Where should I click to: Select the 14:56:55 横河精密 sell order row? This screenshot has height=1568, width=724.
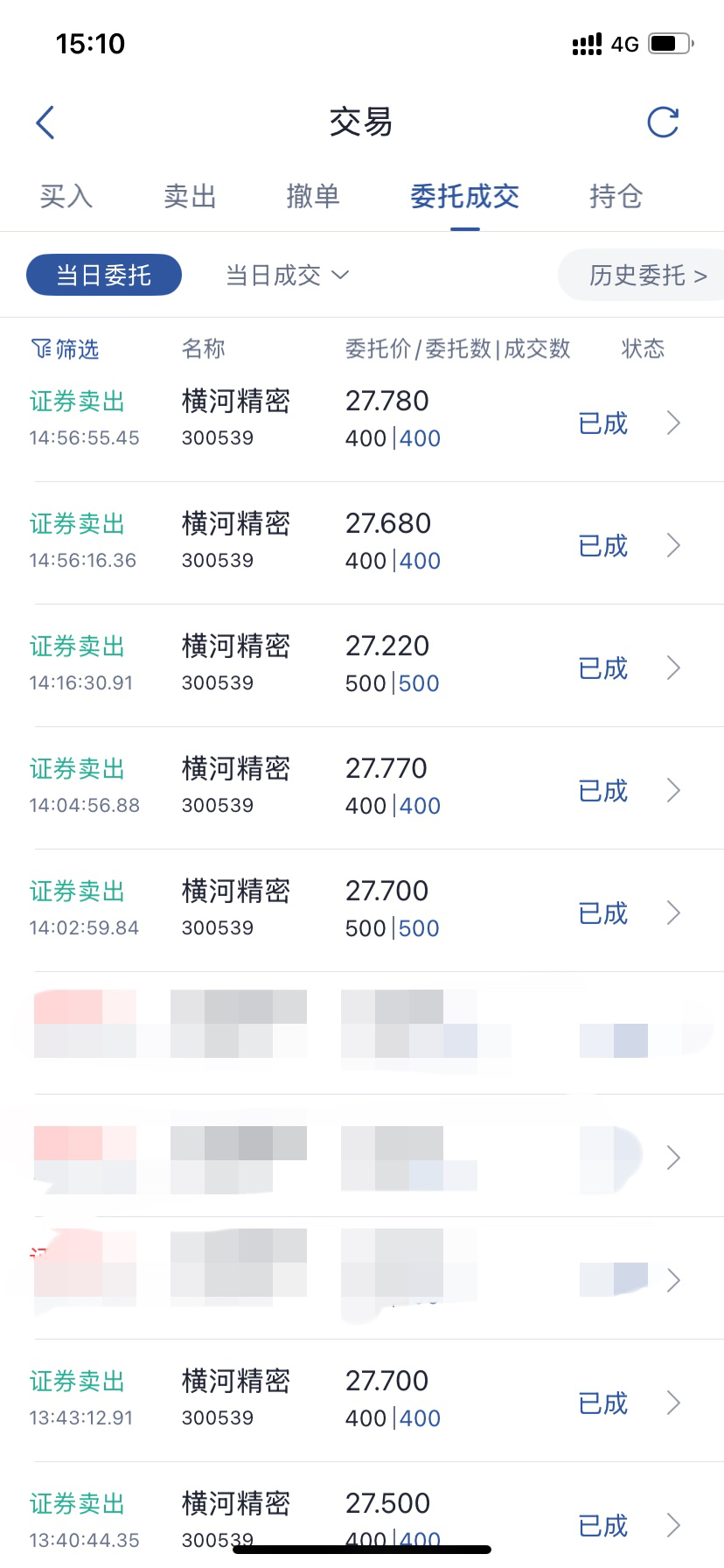coord(362,421)
